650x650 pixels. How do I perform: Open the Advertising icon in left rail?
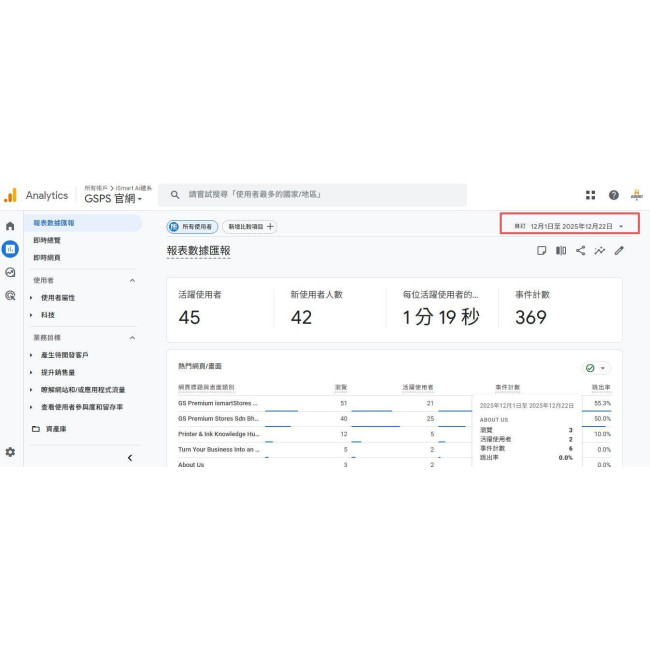tap(10, 295)
